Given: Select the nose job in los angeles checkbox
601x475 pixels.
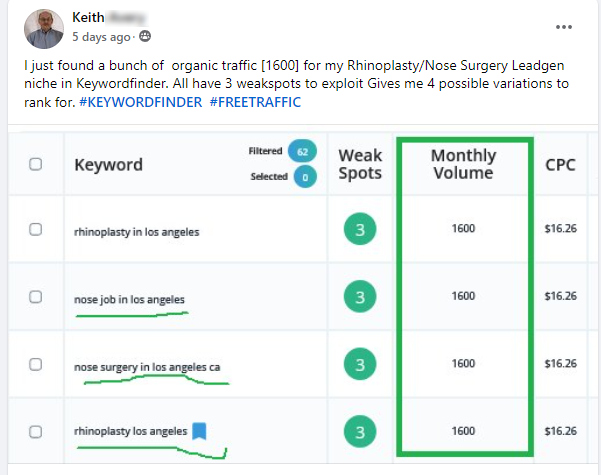Looking at the screenshot, I should coord(36,297).
